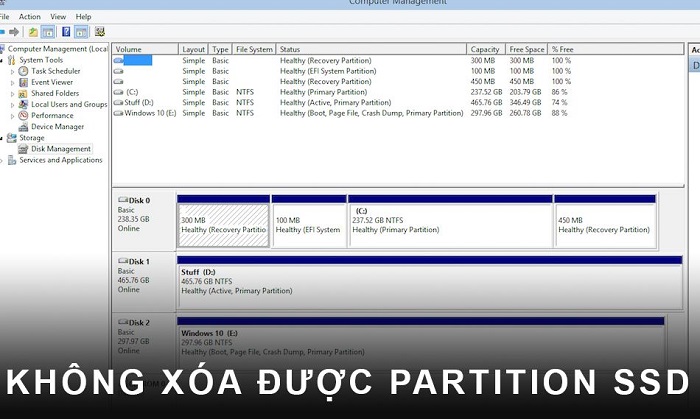Click the Disk 1 drive icon
The width and height of the screenshot is (700, 419).
pos(123,261)
